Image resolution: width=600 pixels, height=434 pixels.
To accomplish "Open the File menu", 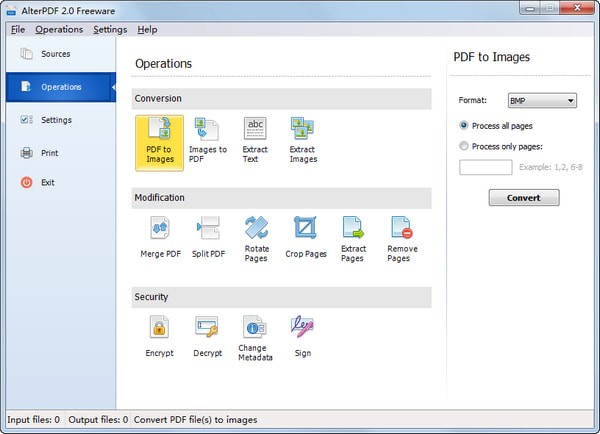I will click(x=18, y=30).
